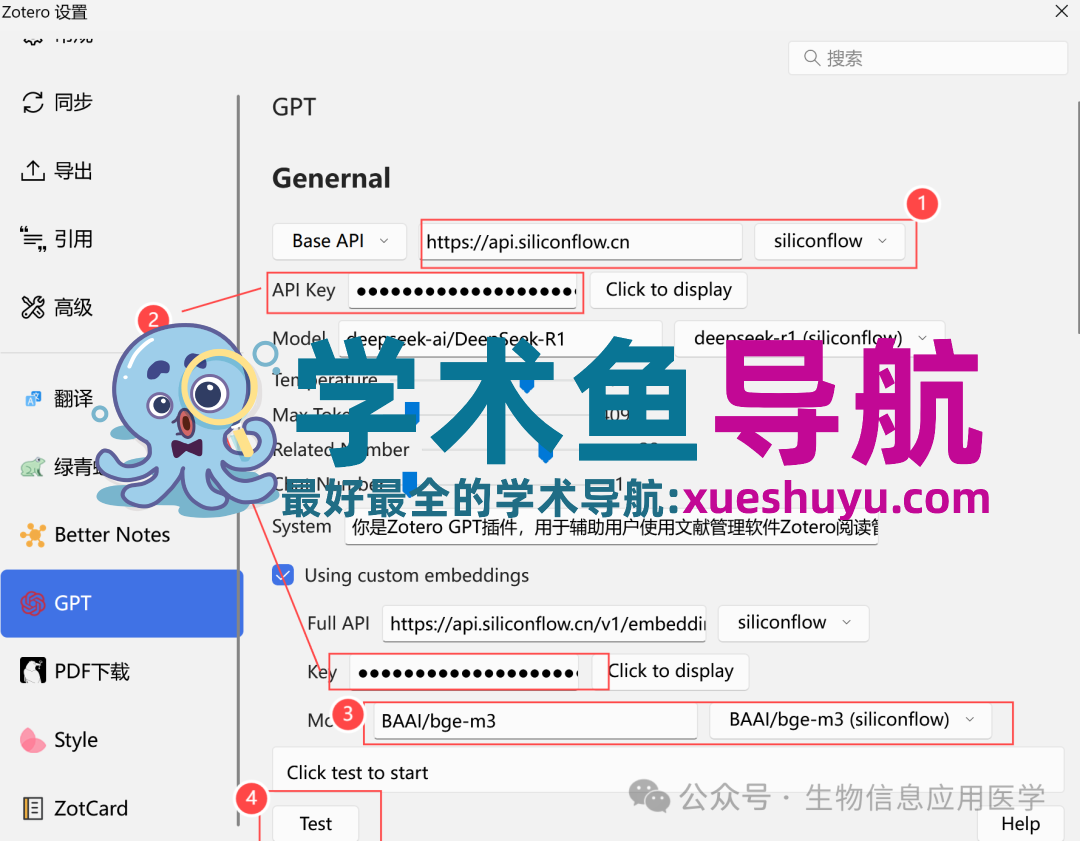Click Click to display beside API Key

pyautogui.click(x=668, y=290)
